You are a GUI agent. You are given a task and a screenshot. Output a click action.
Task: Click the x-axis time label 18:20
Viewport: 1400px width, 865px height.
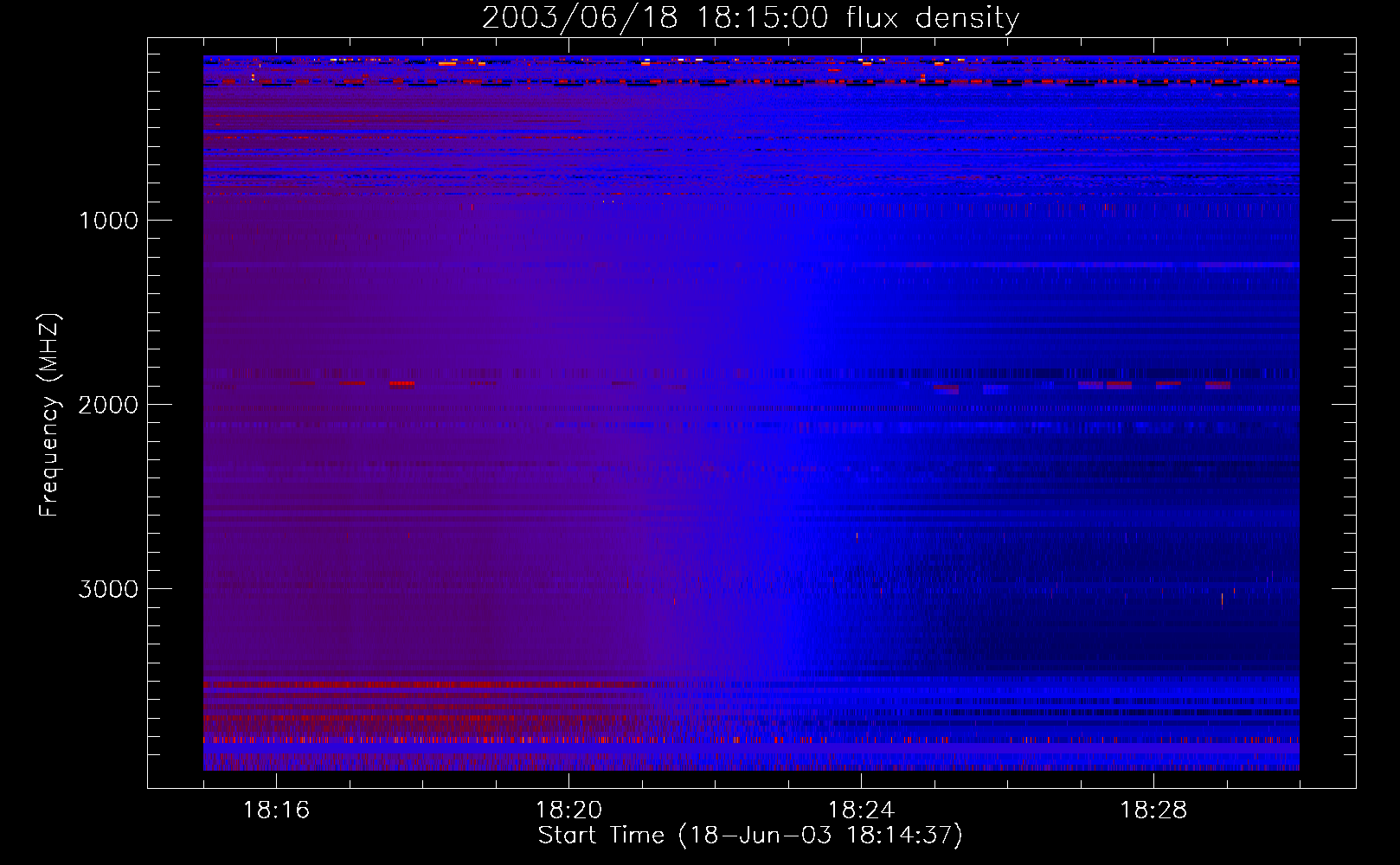pos(568,811)
